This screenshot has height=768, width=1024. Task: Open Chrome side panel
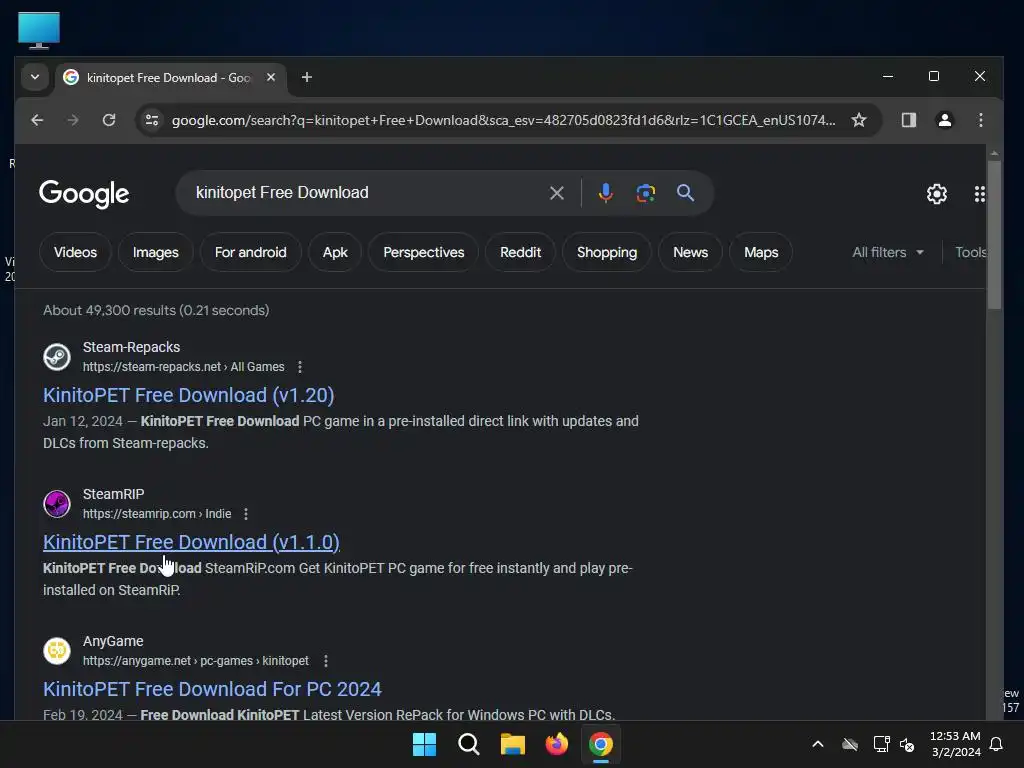(908, 120)
